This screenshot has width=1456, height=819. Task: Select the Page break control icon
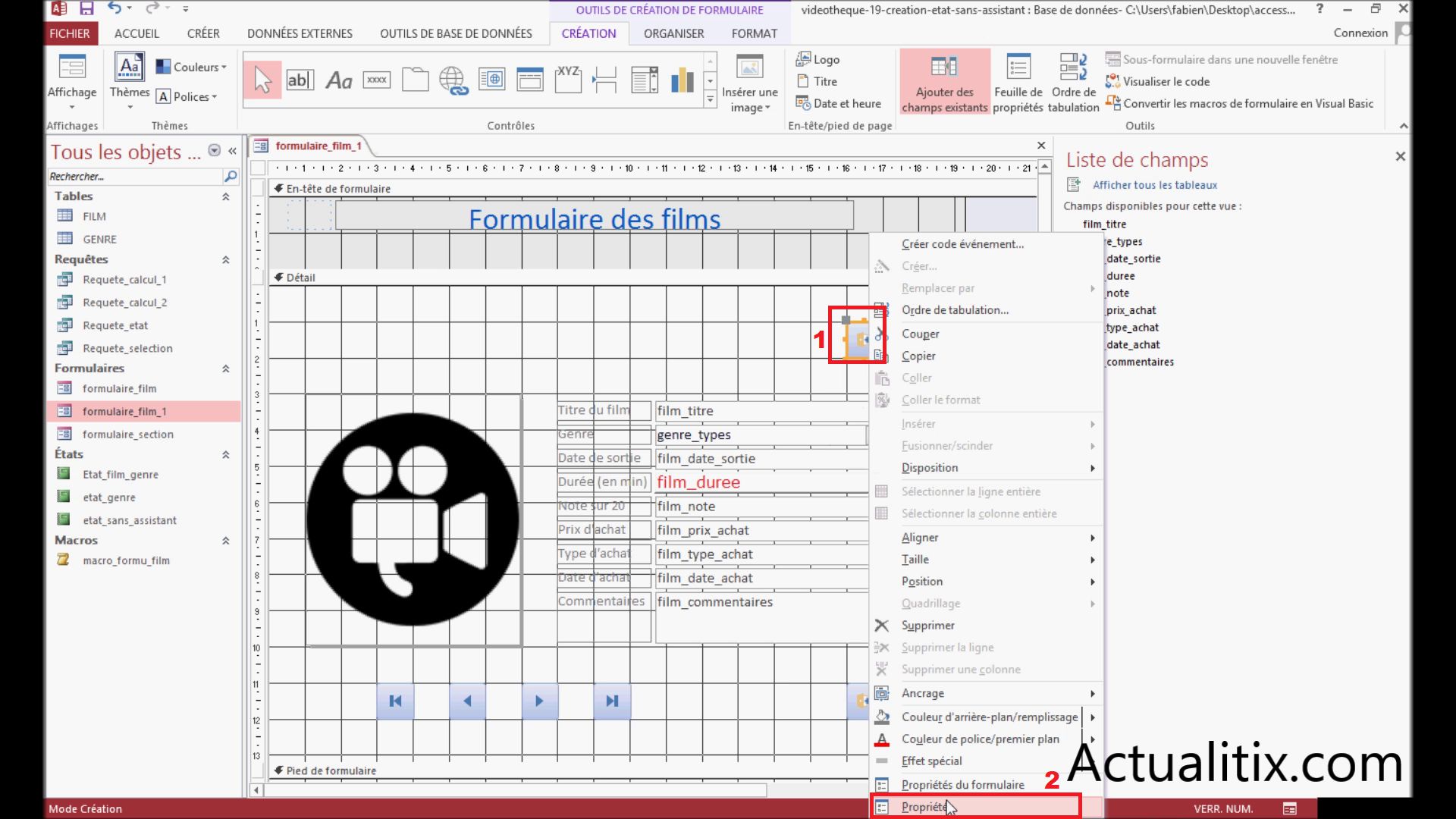click(605, 80)
